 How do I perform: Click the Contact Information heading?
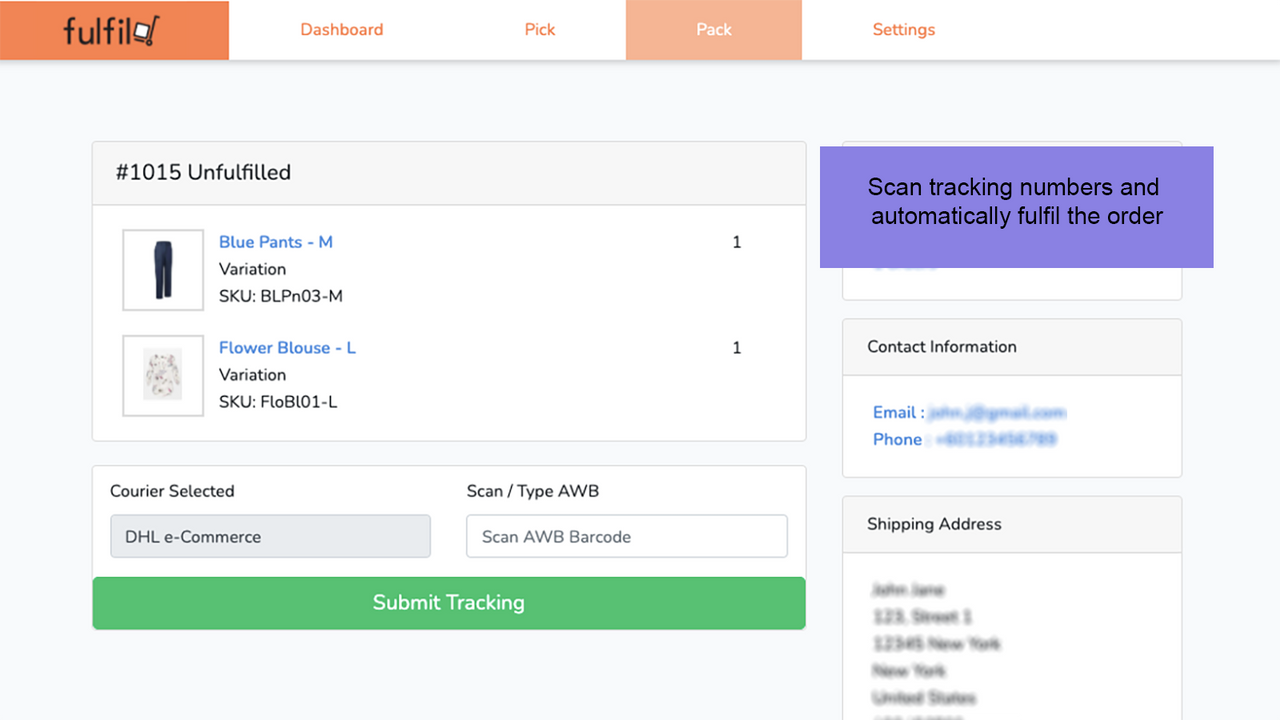click(x=942, y=347)
